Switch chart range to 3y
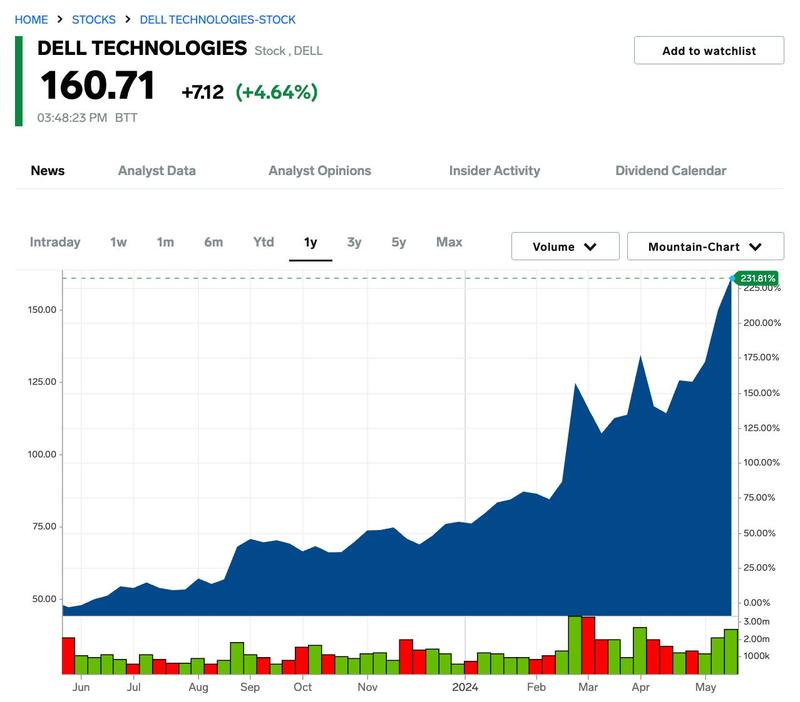The image size is (800, 702). [x=354, y=242]
